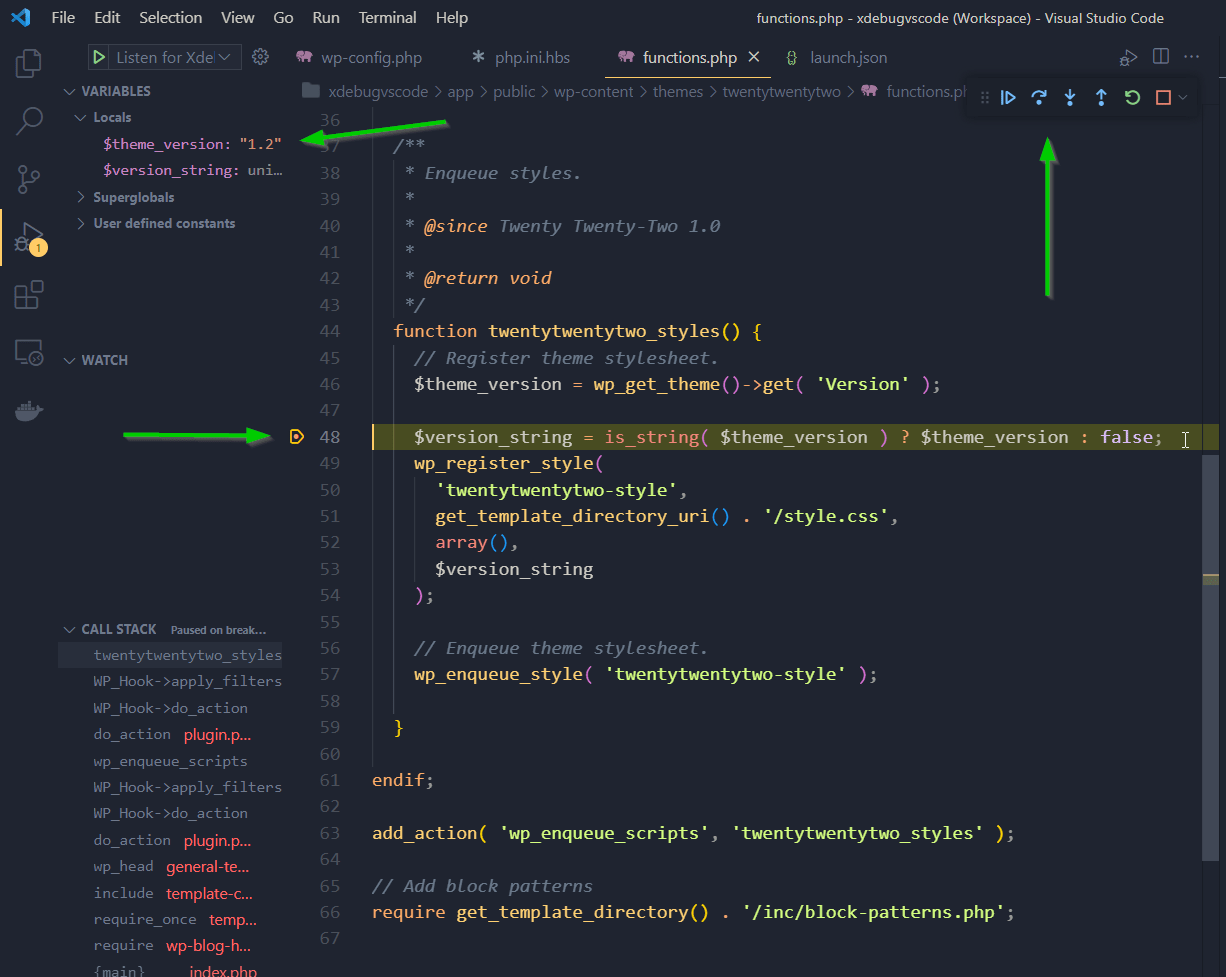Open the Search view in activity bar

(29, 122)
